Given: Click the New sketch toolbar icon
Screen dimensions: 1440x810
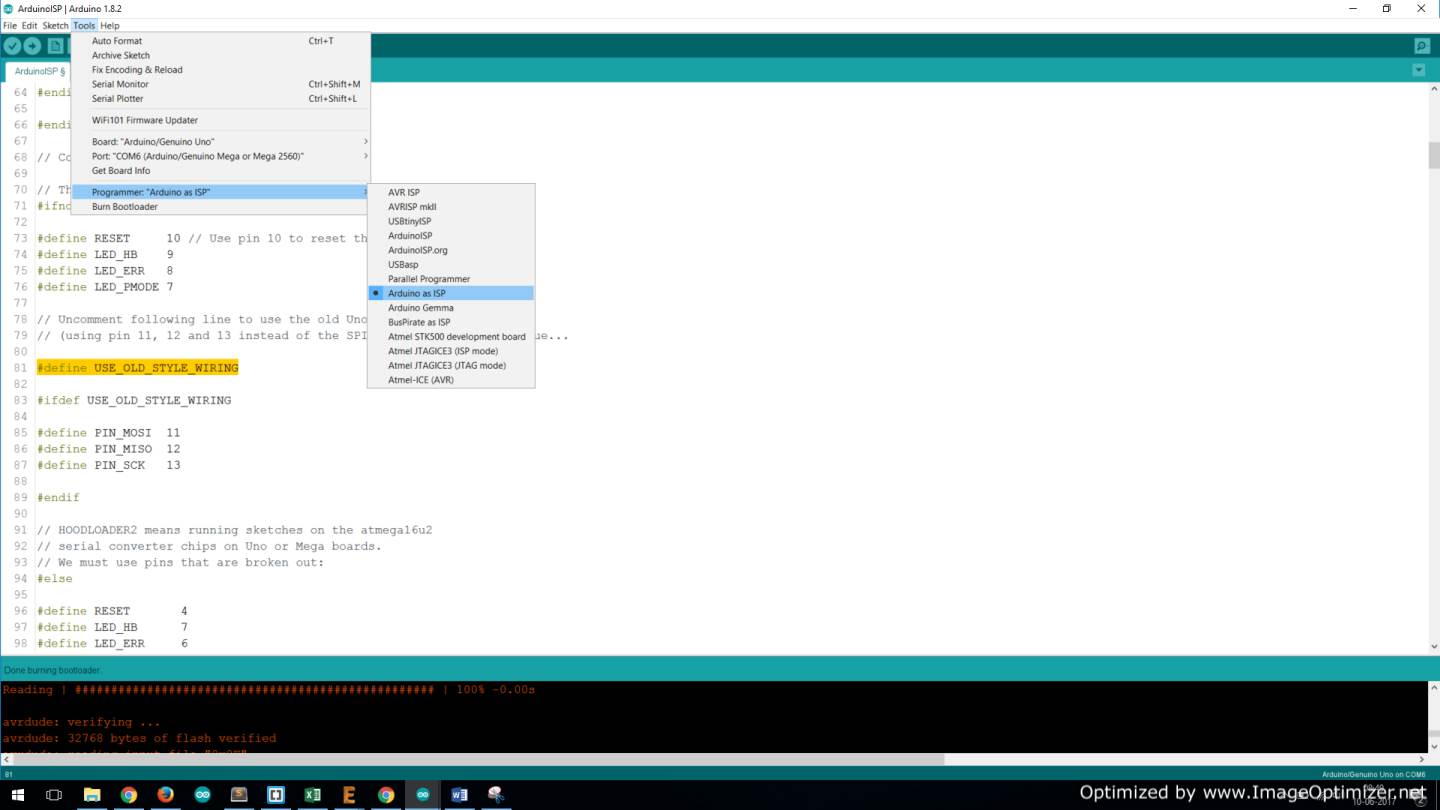Looking at the screenshot, I should click(56, 46).
